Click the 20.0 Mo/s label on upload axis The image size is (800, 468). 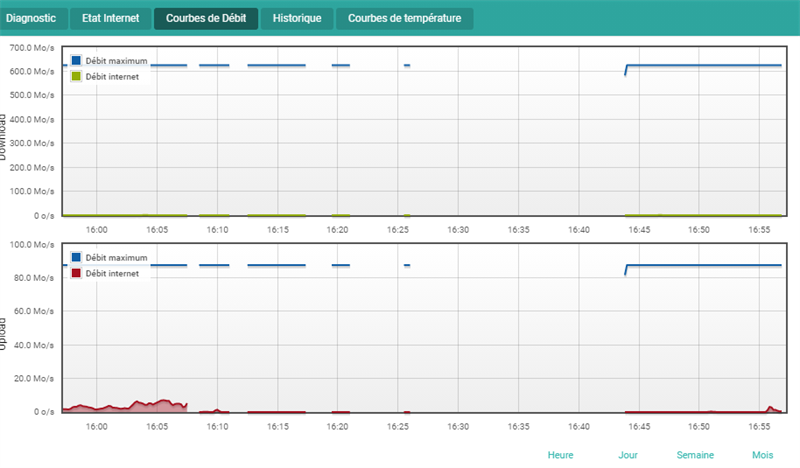[x=34, y=379]
